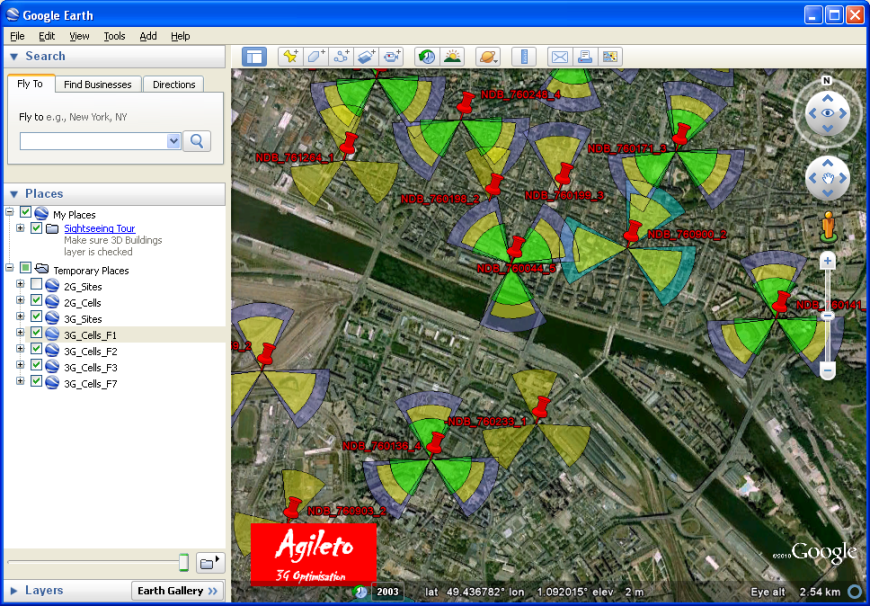Image resolution: width=870 pixels, height=606 pixels.
Task: Choose the Add Path tool
Action: [342, 57]
